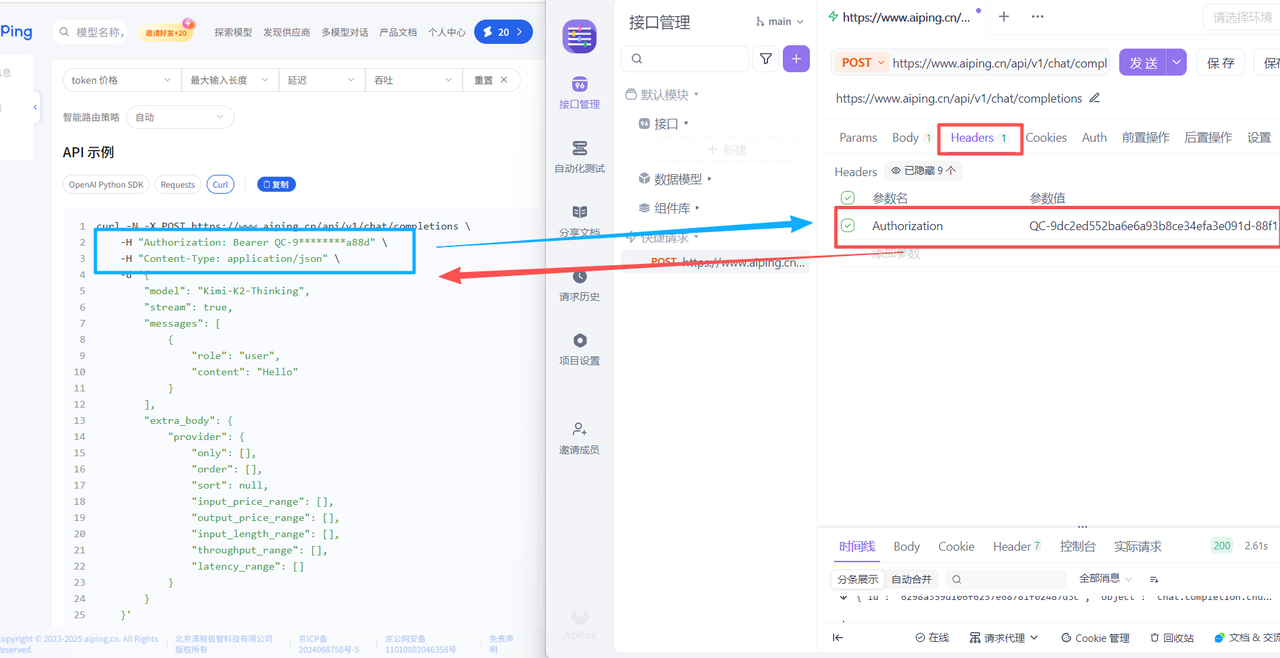Click the sort icon beside 全部消息
1280x658 pixels.
pos(1154,579)
